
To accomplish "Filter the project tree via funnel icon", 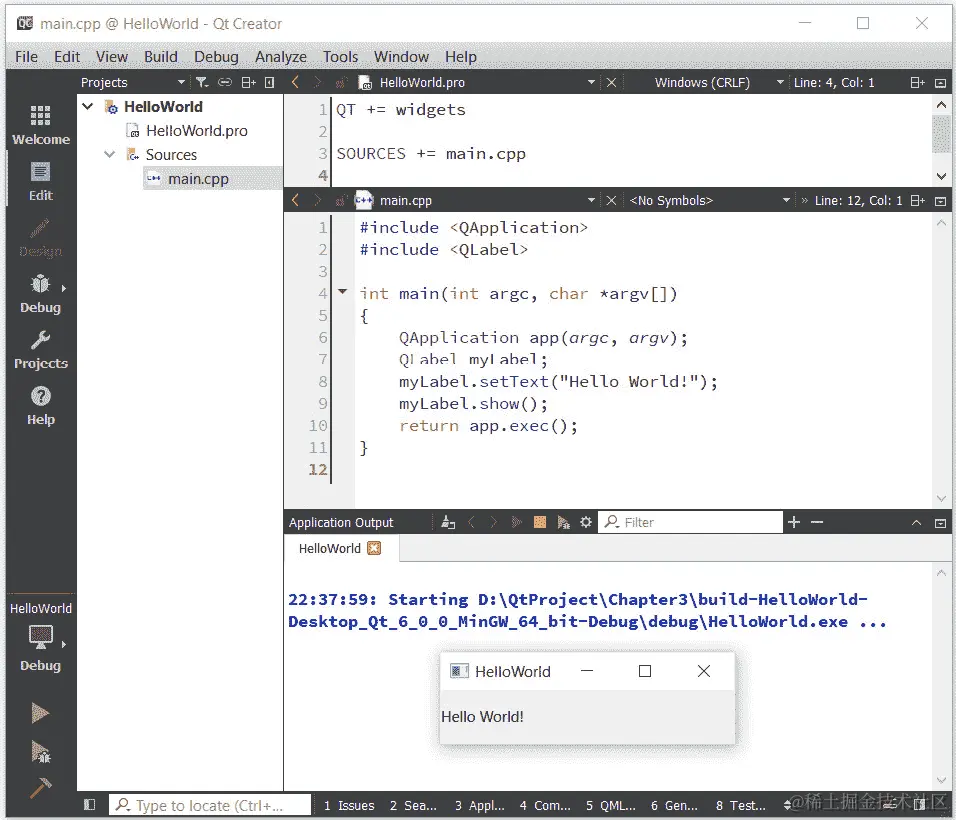I will [x=202, y=82].
